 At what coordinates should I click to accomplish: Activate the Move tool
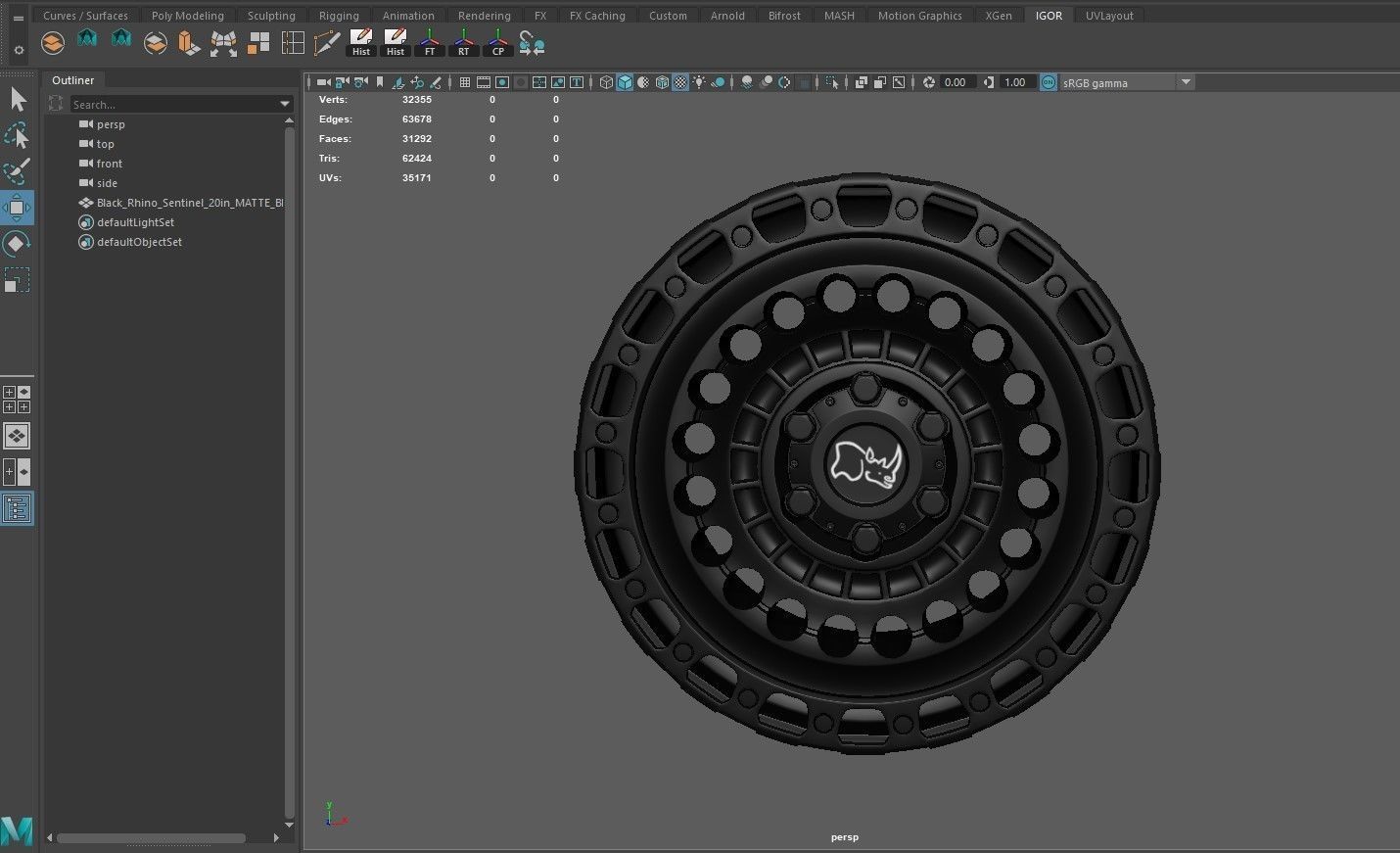pos(18,208)
